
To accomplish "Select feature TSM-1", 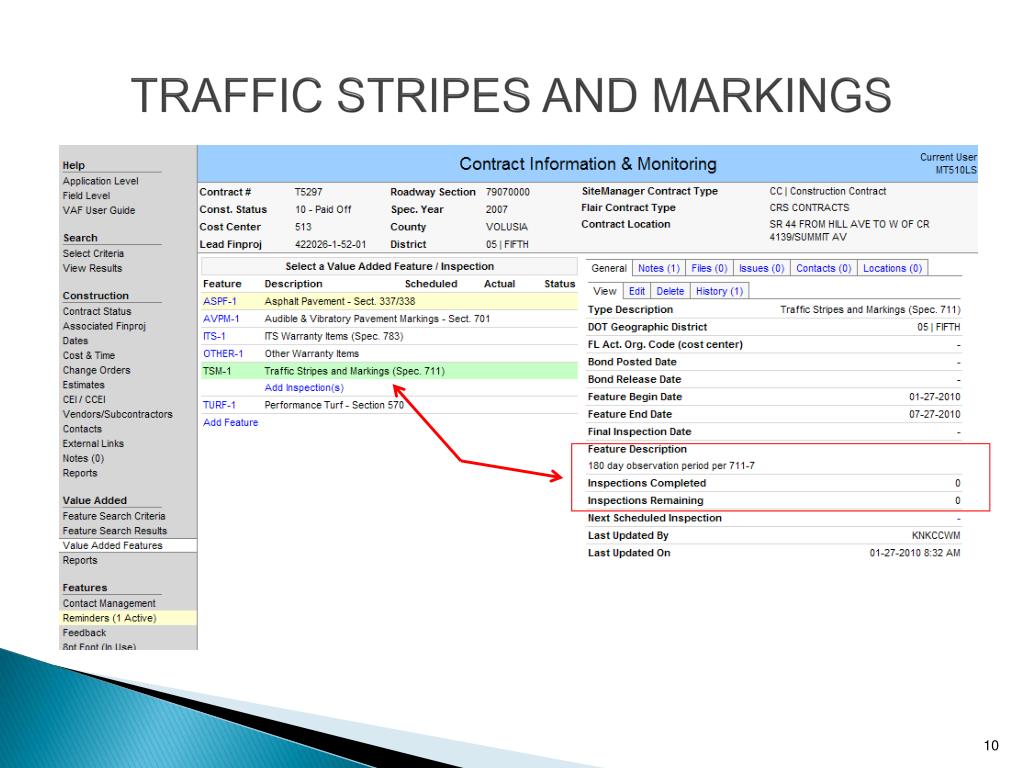I will tap(217, 371).
